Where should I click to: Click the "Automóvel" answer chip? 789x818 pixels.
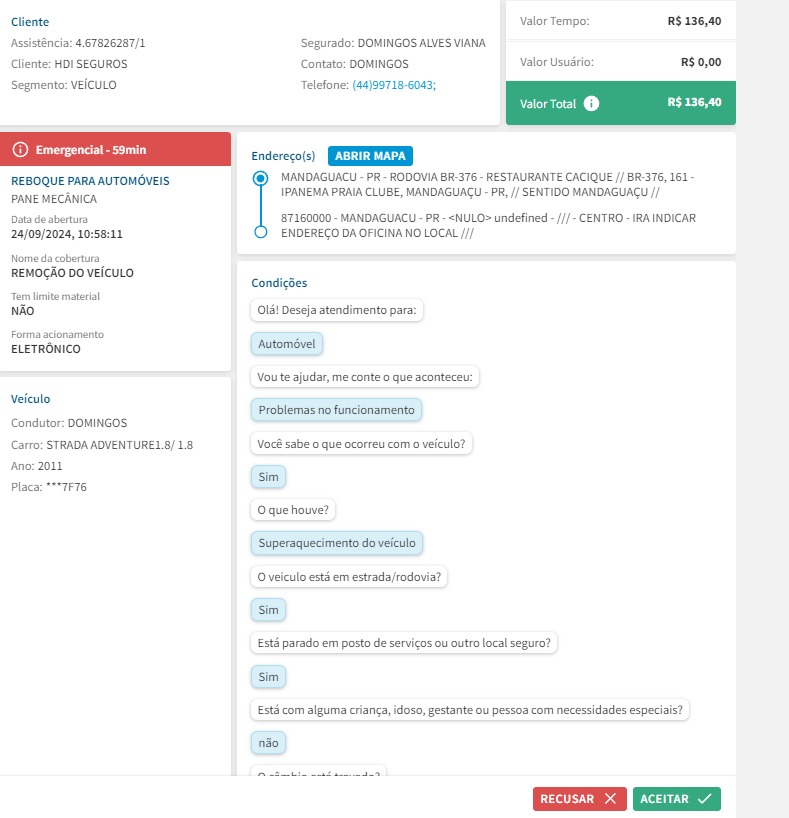[x=287, y=343]
